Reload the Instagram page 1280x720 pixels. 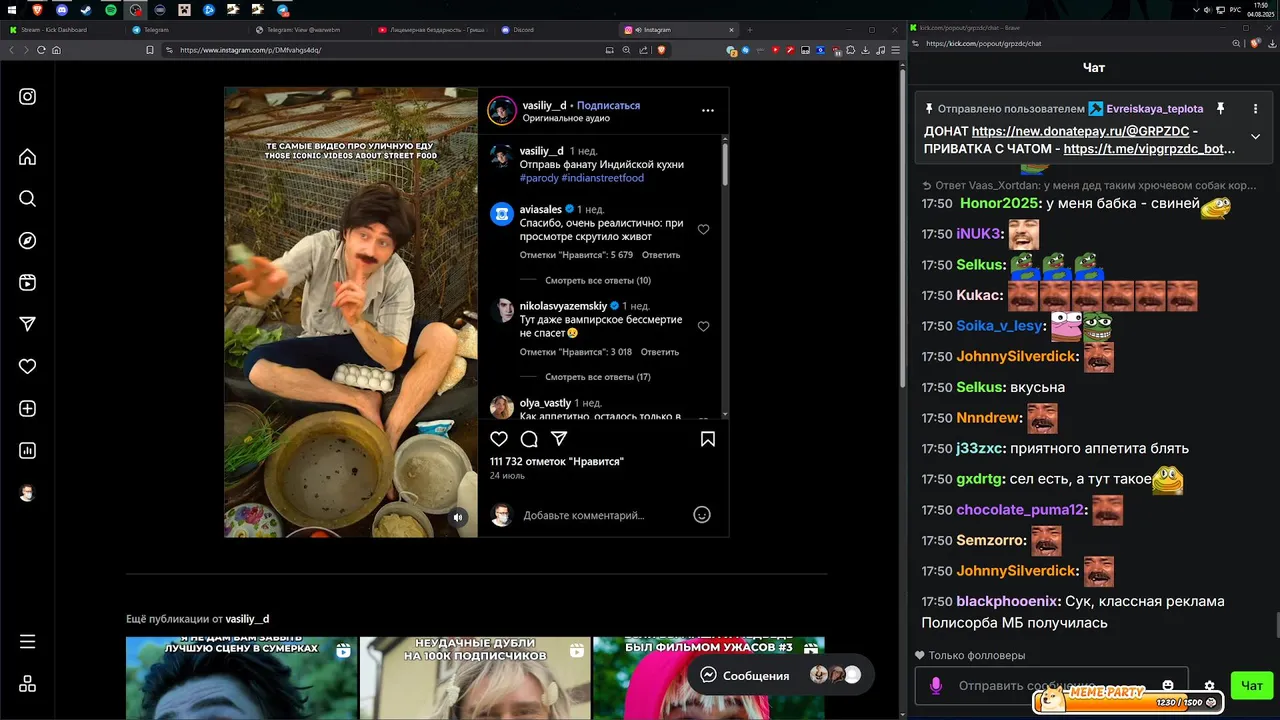click(x=41, y=50)
